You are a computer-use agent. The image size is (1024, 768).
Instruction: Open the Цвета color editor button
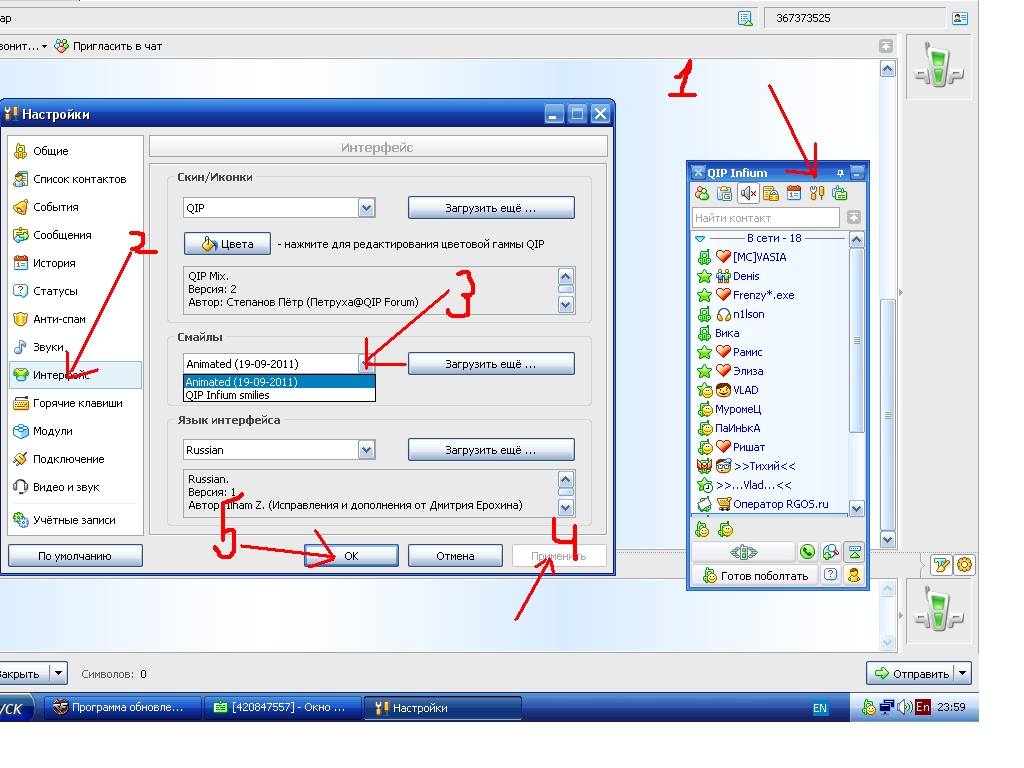point(227,244)
